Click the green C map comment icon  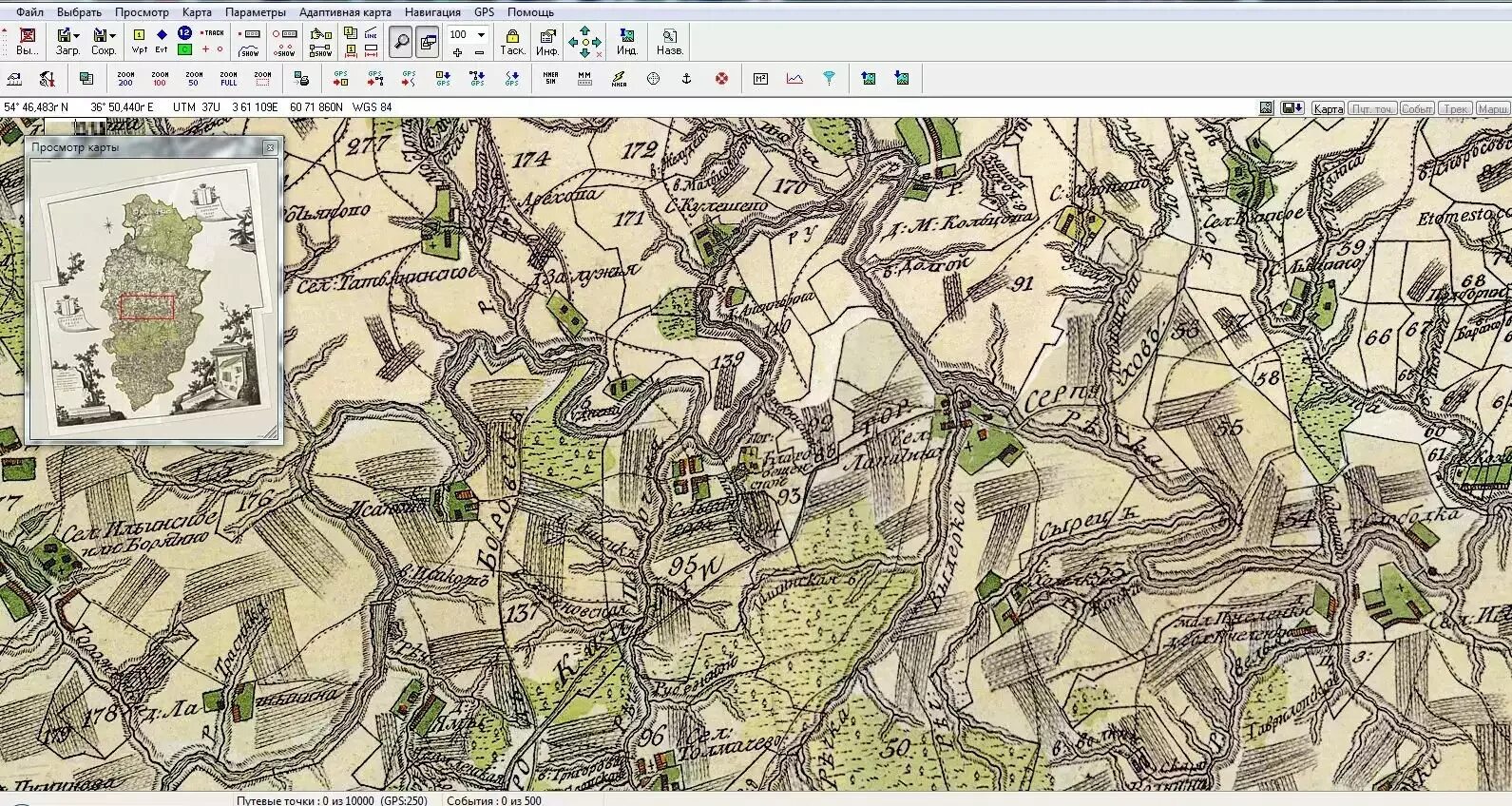184,49
